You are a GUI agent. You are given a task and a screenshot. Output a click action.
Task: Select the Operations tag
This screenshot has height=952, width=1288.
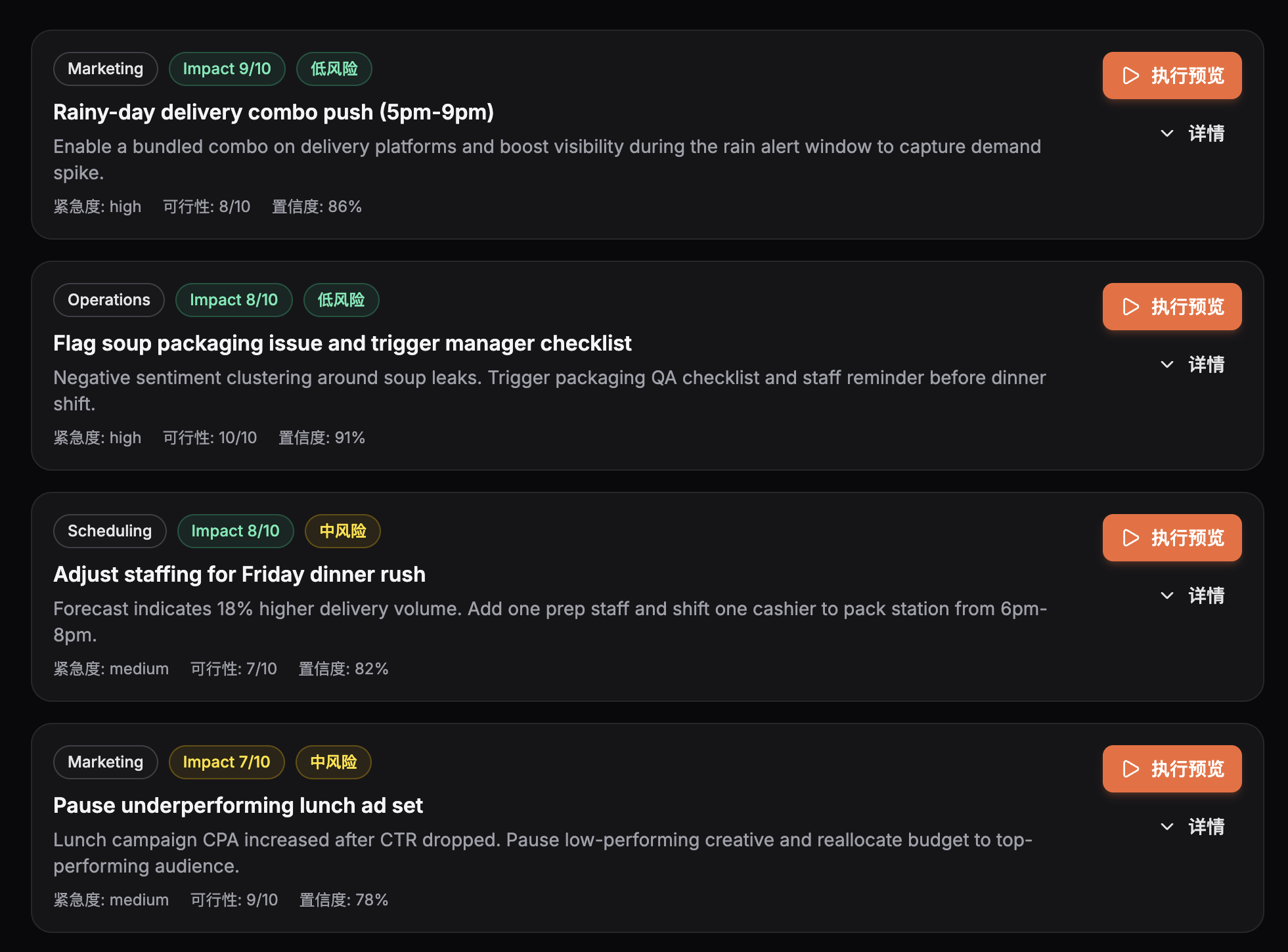(108, 299)
